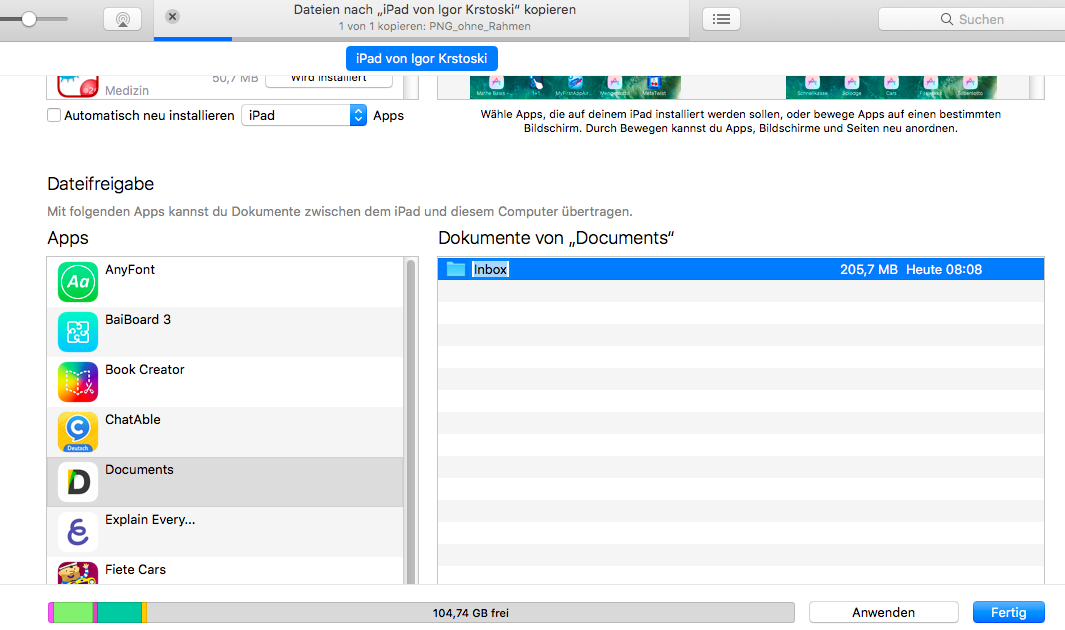1065x630 pixels.
Task: Click the Inbox folder icon
Action: (456, 270)
